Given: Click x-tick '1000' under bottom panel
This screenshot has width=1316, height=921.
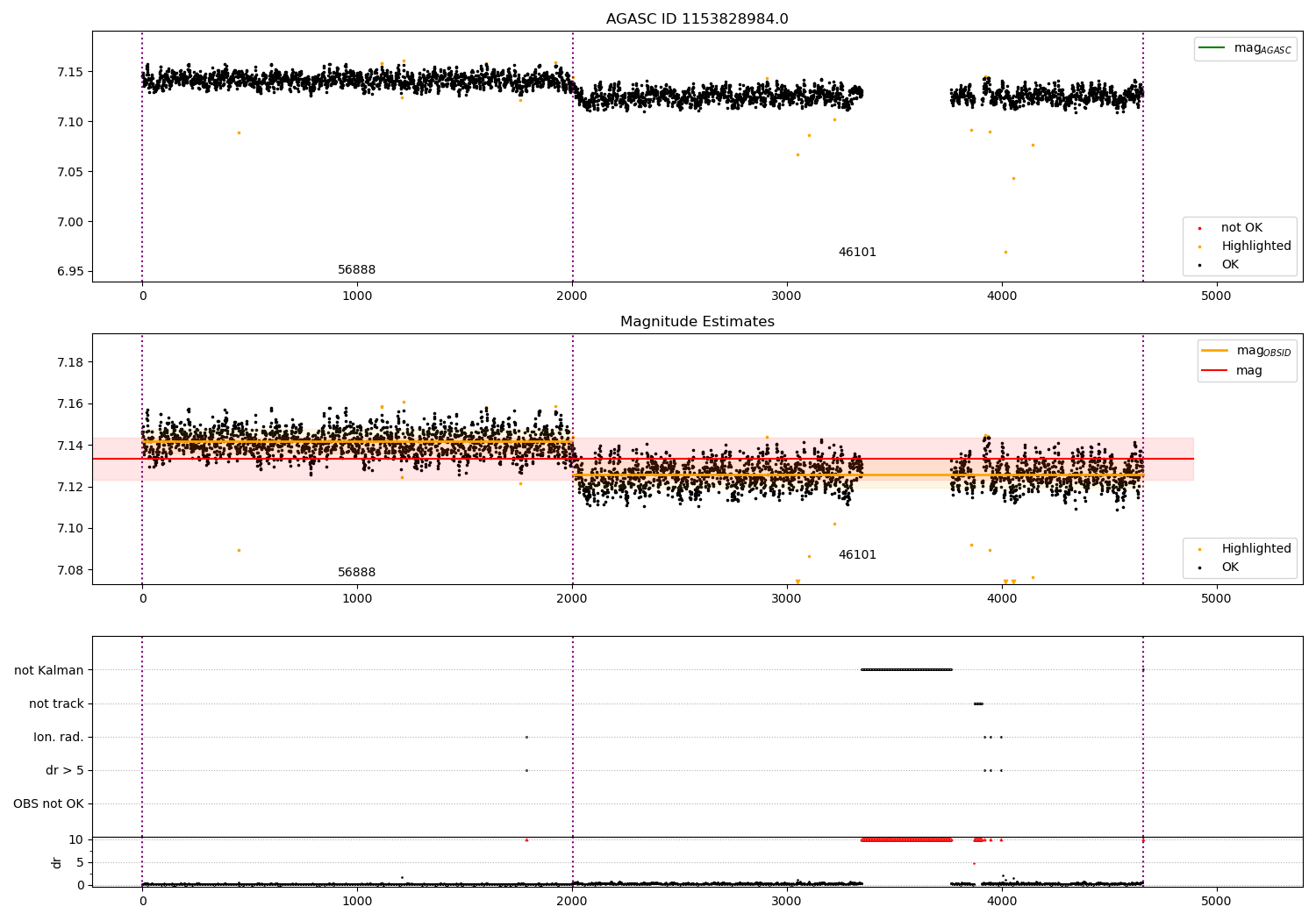Looking at the screenshot, I should click(x=357, y=902).
